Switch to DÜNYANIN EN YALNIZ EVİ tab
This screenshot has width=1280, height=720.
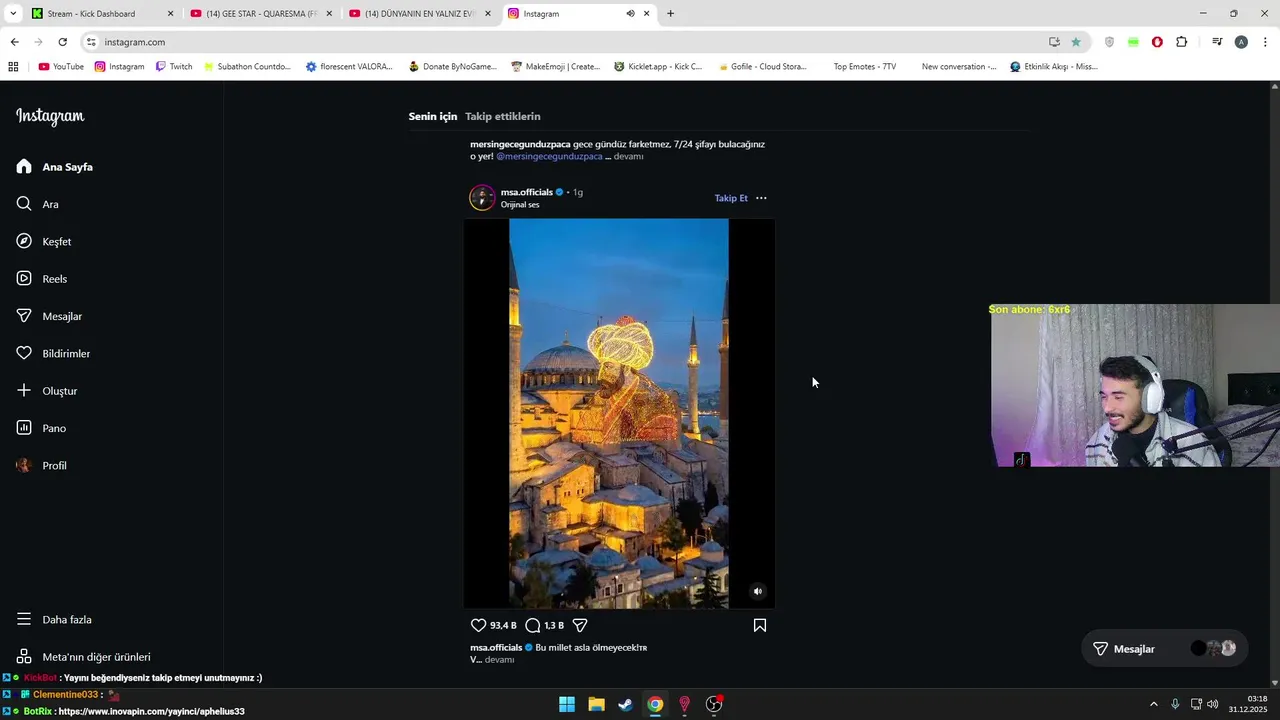tap(420, 14)
